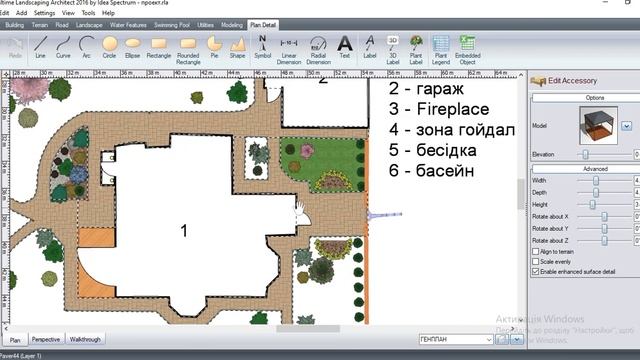Adjust the Elevation slider
640x360 pixels.
[585, 154]
